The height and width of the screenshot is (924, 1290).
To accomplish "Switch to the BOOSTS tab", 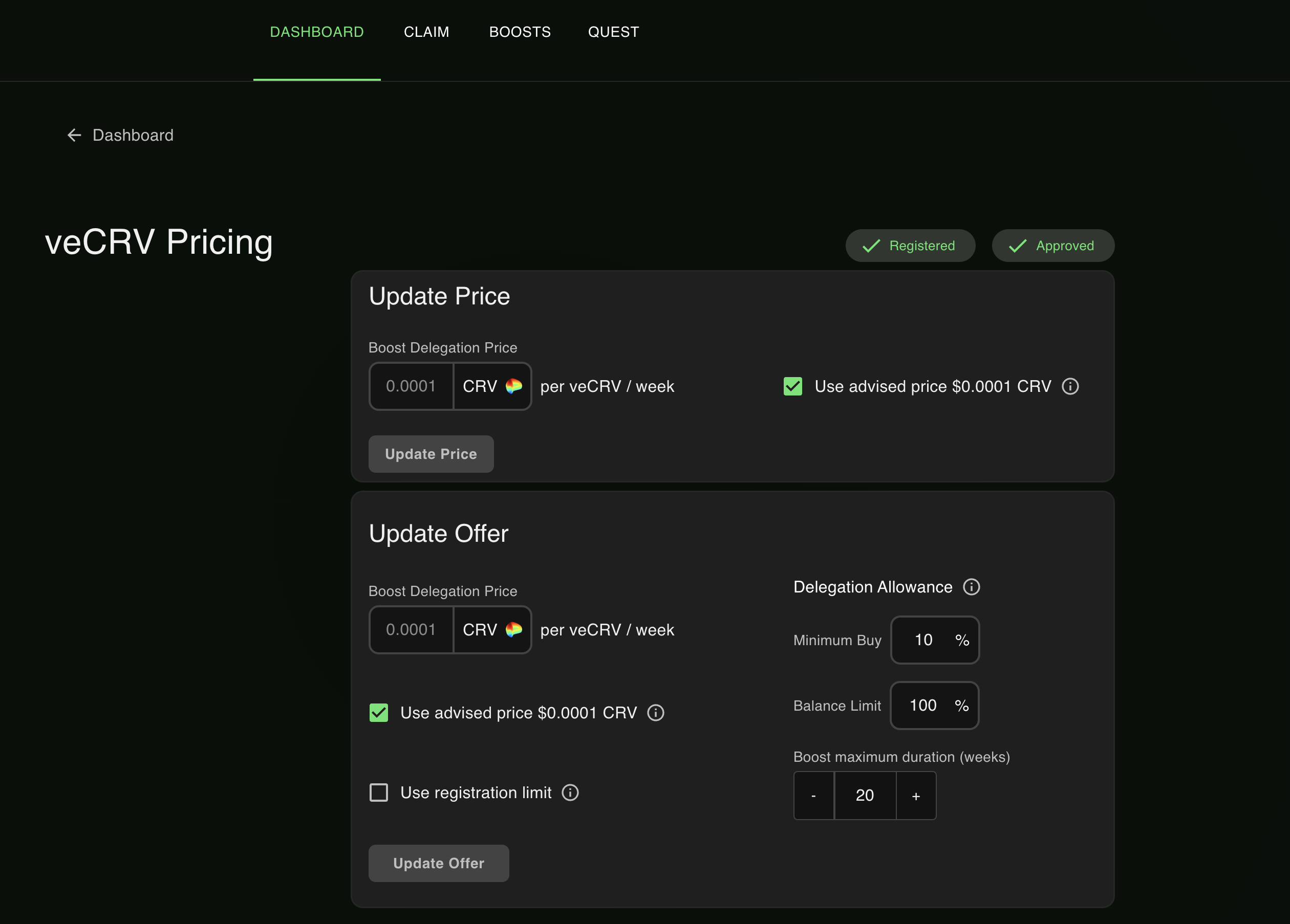I will pyautogui.click(x=519, y=32).
